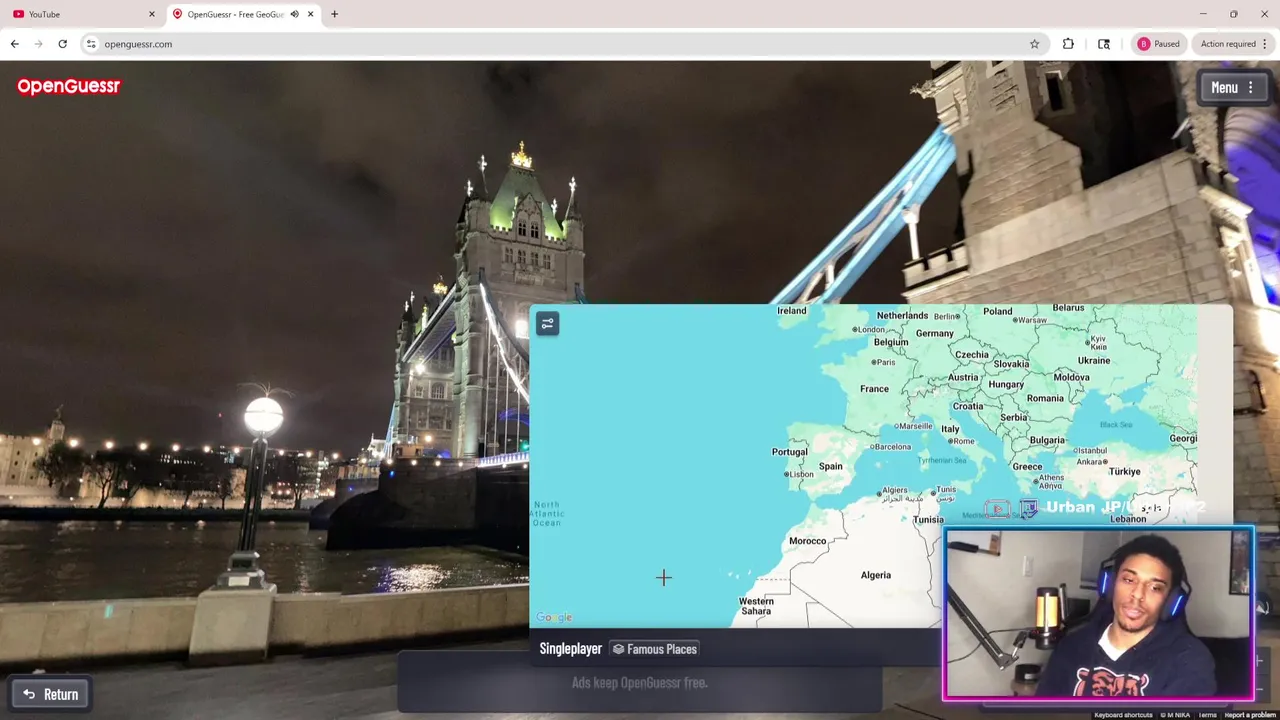The height and width of the screenshot is (720, 1280).
Task: Click Poland on the map
Action: point(997,312)
